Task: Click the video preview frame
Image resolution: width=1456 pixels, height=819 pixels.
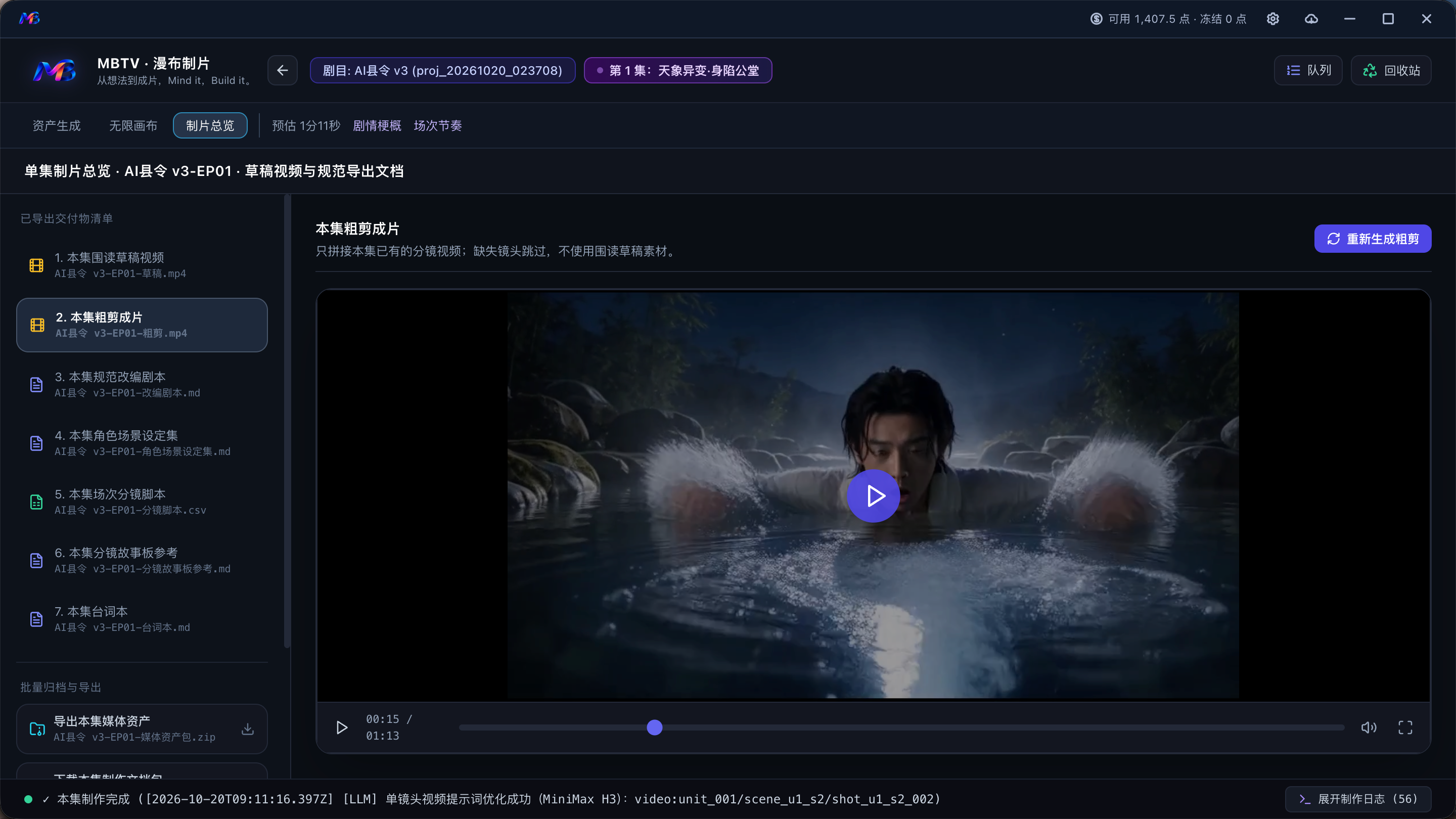Action: coord(873,495)
